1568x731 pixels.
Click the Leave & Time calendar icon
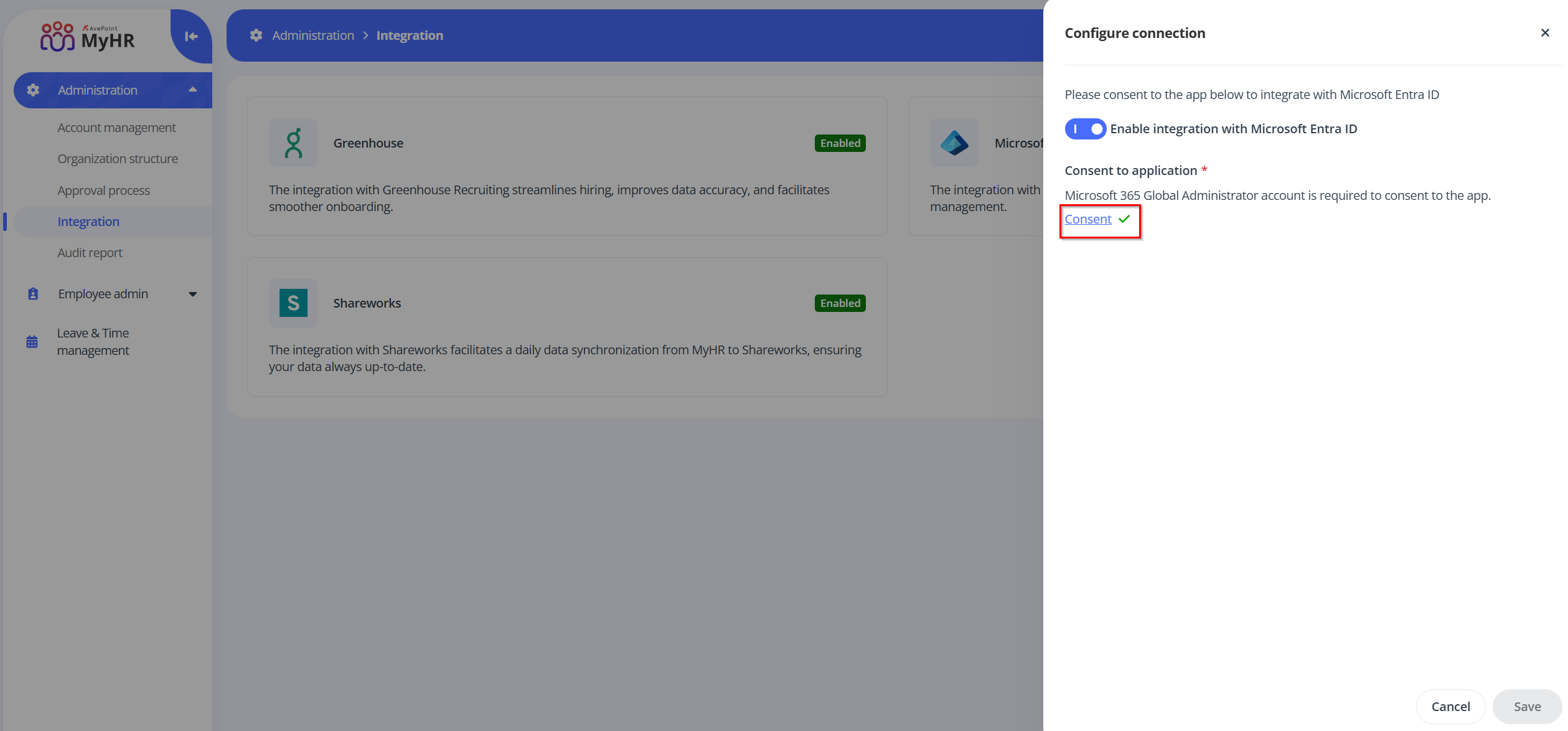tap(32, 342)
